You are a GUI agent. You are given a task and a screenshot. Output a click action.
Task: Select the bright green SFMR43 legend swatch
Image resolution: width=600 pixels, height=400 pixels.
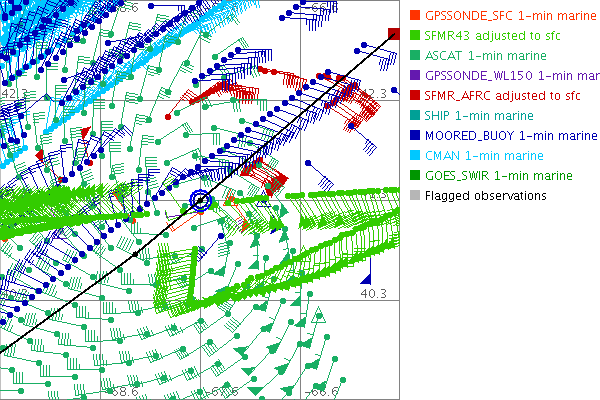tap(415, 36)
